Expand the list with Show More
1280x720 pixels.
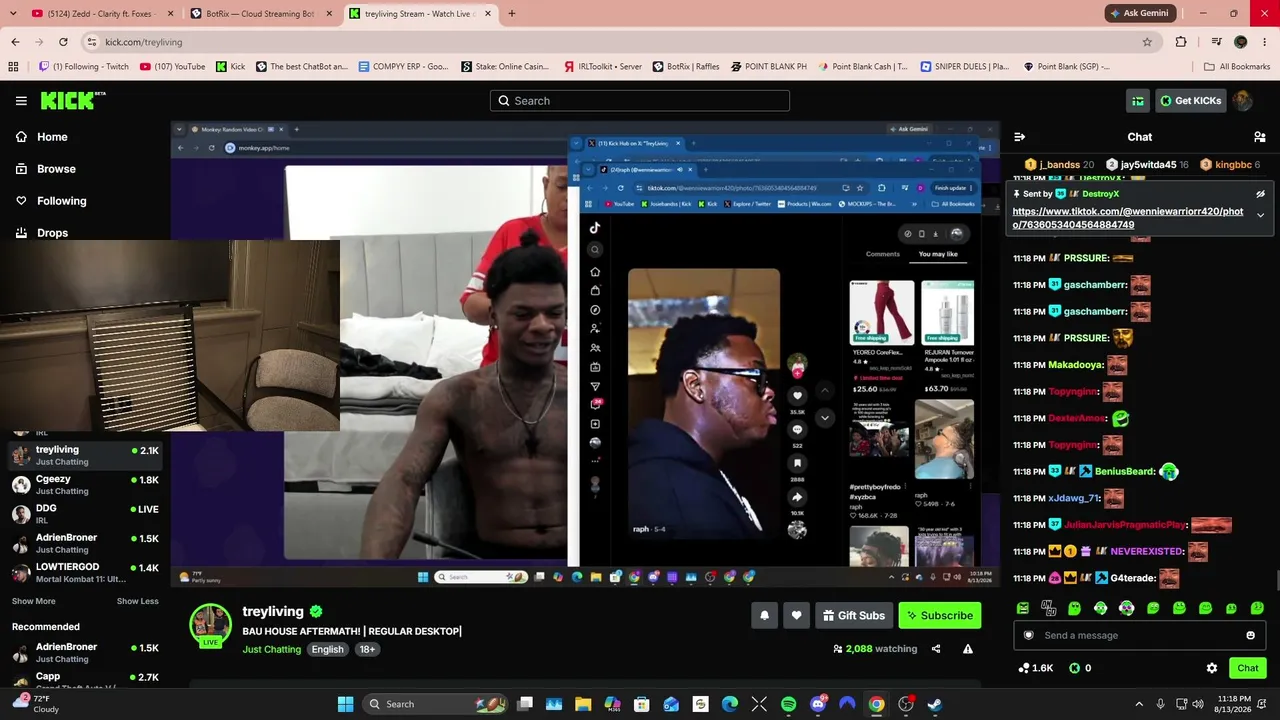pos(33,601)
